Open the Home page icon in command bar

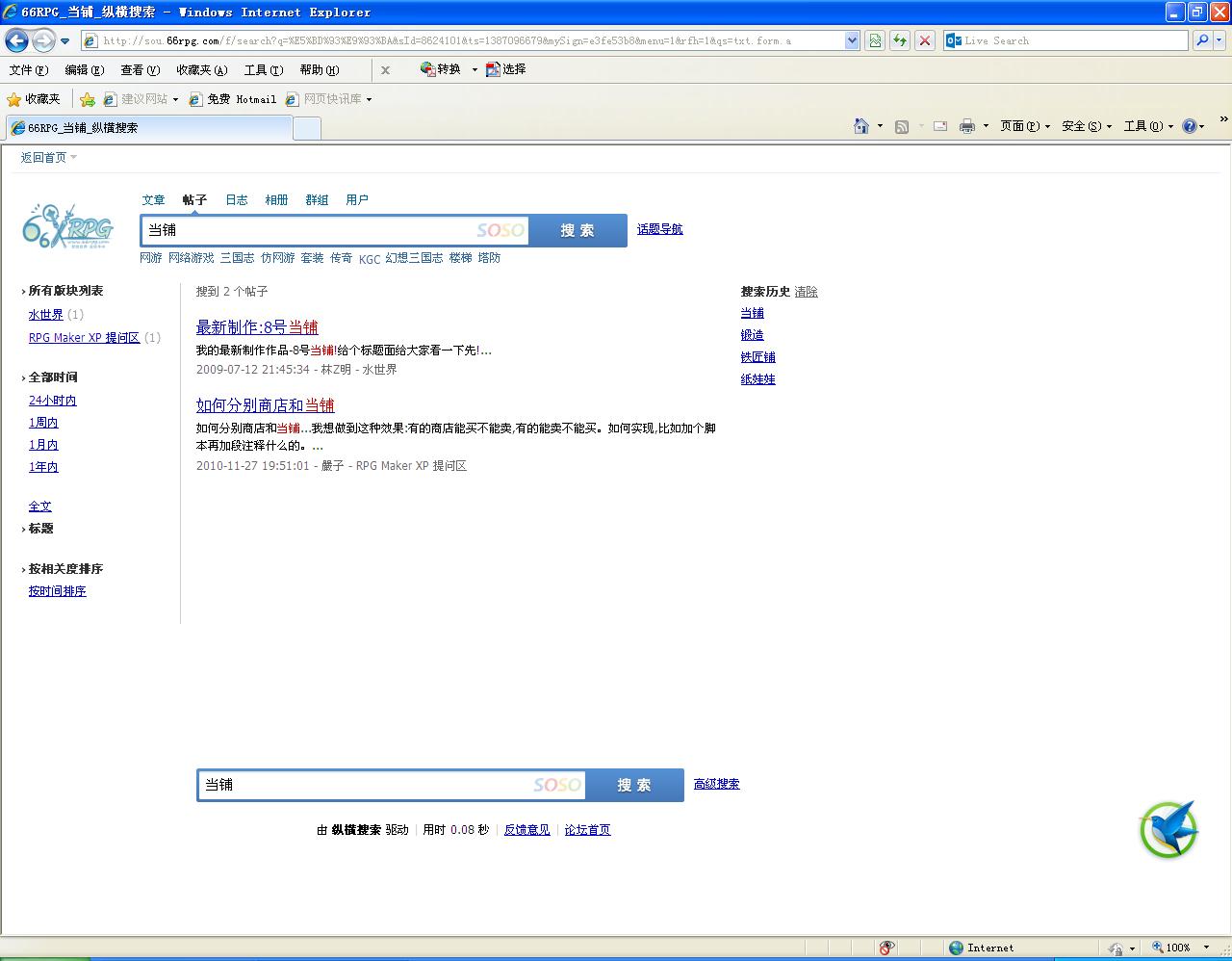click(861, 126)
